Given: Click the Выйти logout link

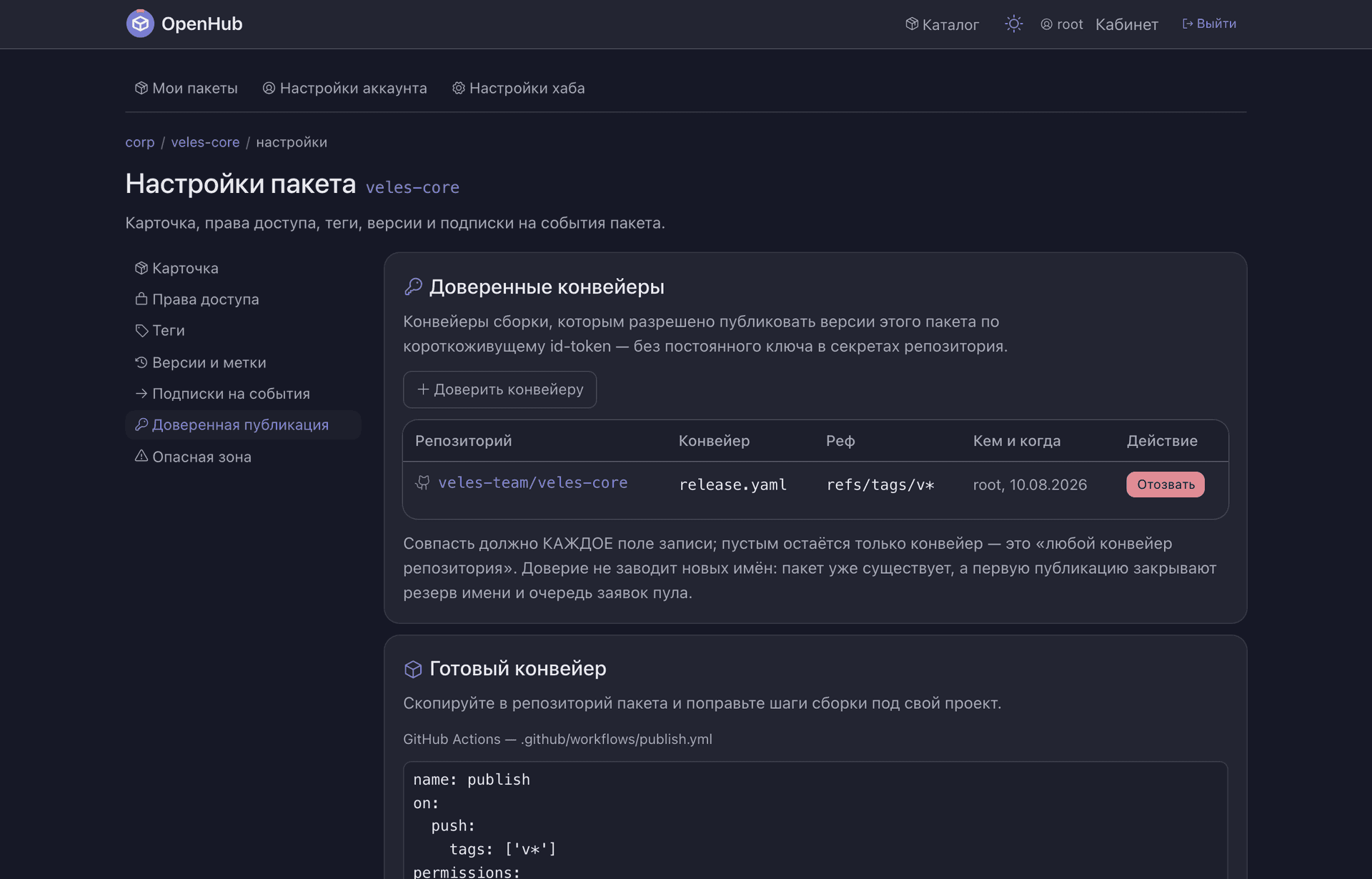Looking at the screenshot, I should click(1209, 24).
